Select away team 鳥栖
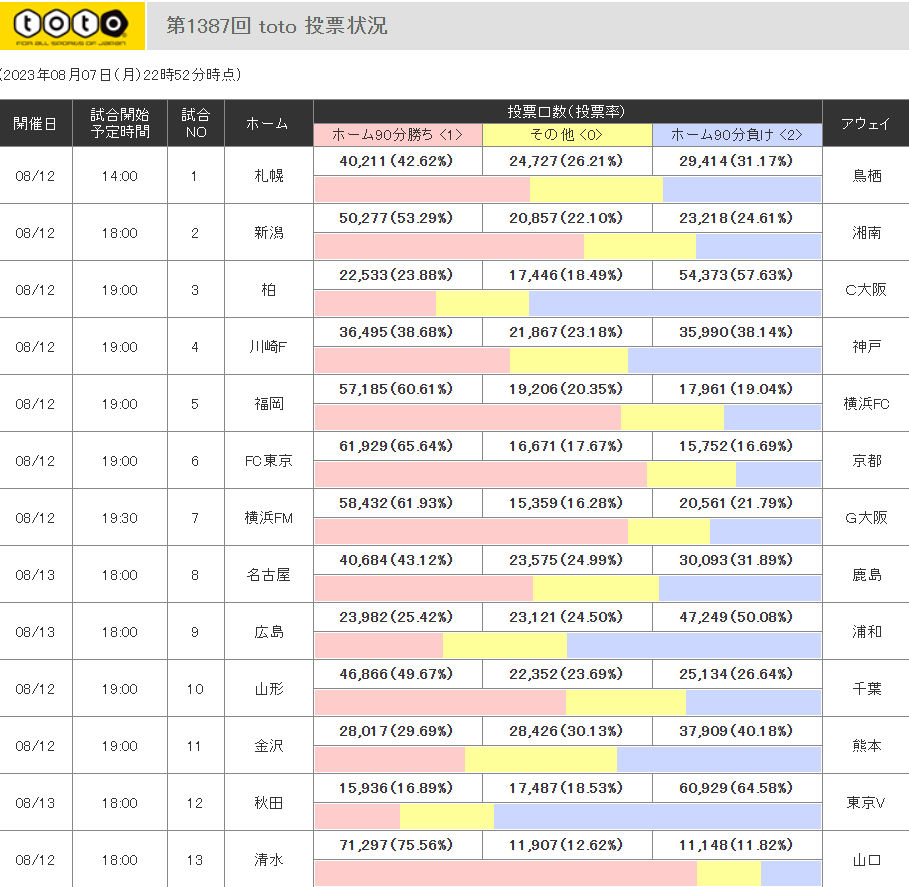Image resolution: width=909 pixels, height=887 pixels. tap(867, 176)
